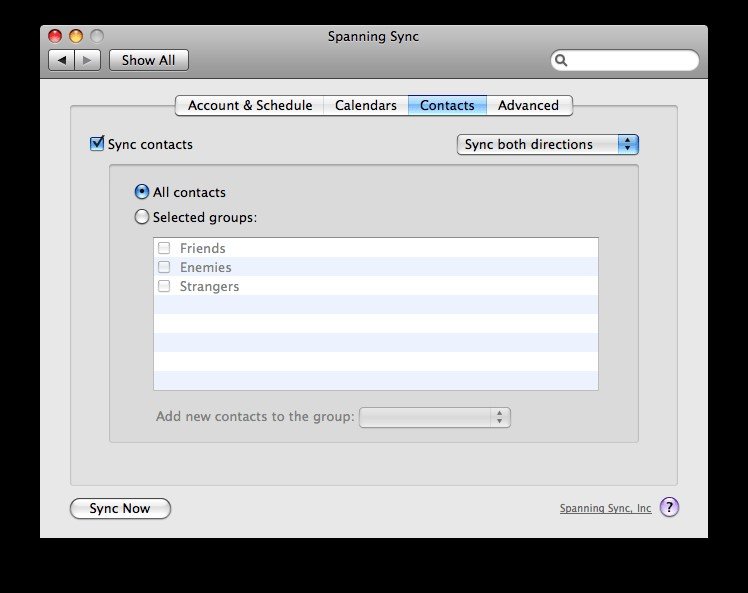
Task: Click the magnifier icon in search field
Action: coord(561,61)
